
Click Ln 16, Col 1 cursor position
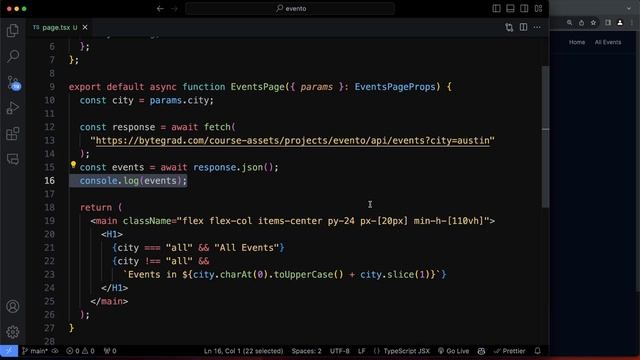coord(243,351)
